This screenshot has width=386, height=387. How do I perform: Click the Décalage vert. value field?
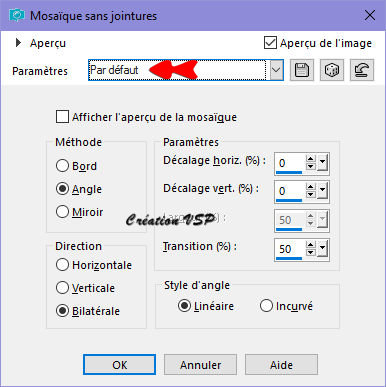pos(289,191)
